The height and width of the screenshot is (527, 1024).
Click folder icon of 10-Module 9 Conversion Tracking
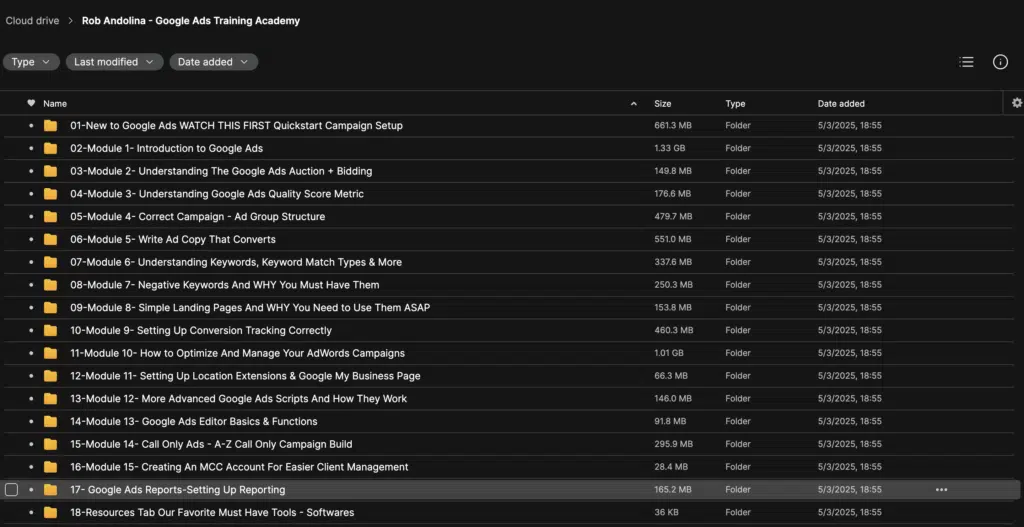(50, 330)
